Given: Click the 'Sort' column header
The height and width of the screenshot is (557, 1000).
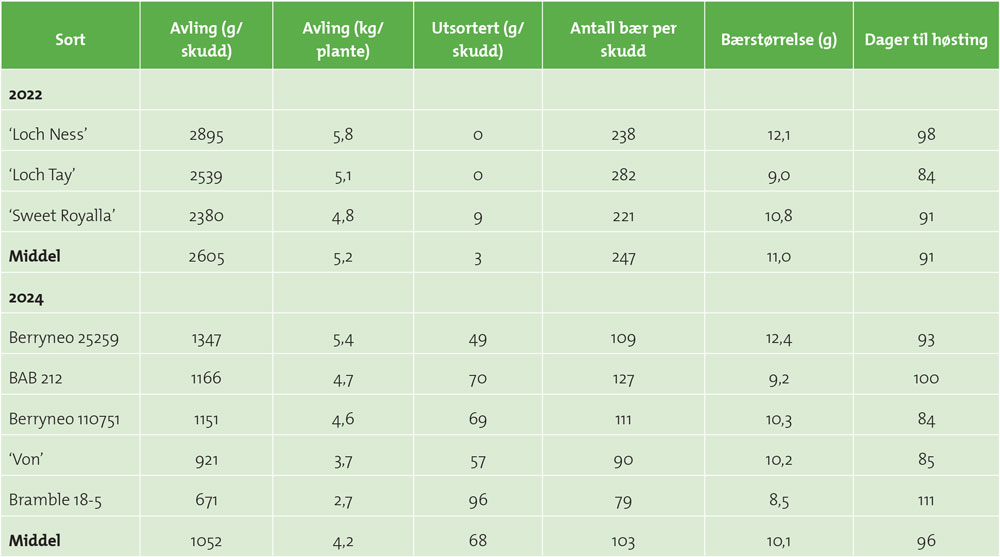Looking at the screenshot, I should [x=70, y=40].
